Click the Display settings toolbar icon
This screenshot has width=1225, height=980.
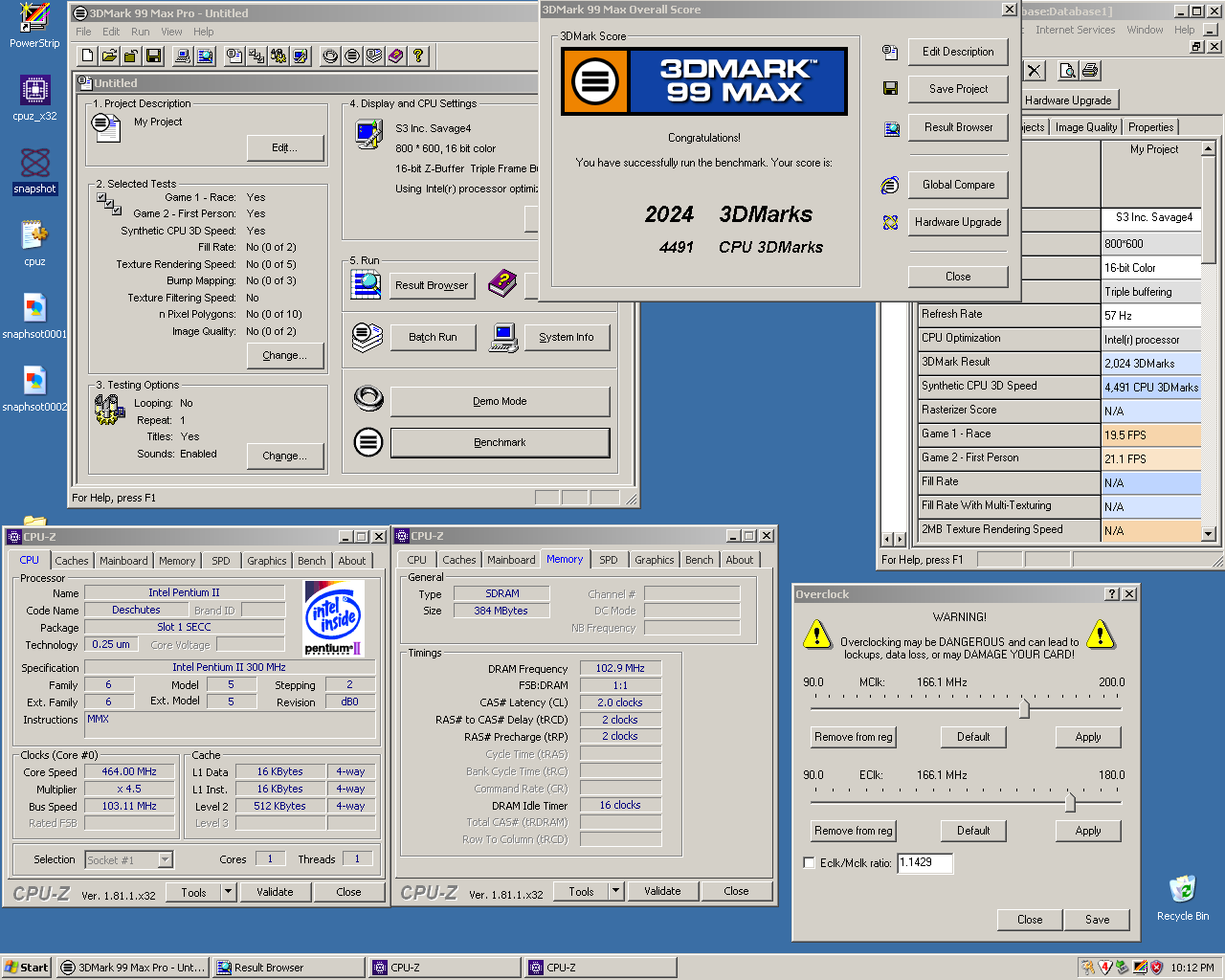tap(300, 56)
